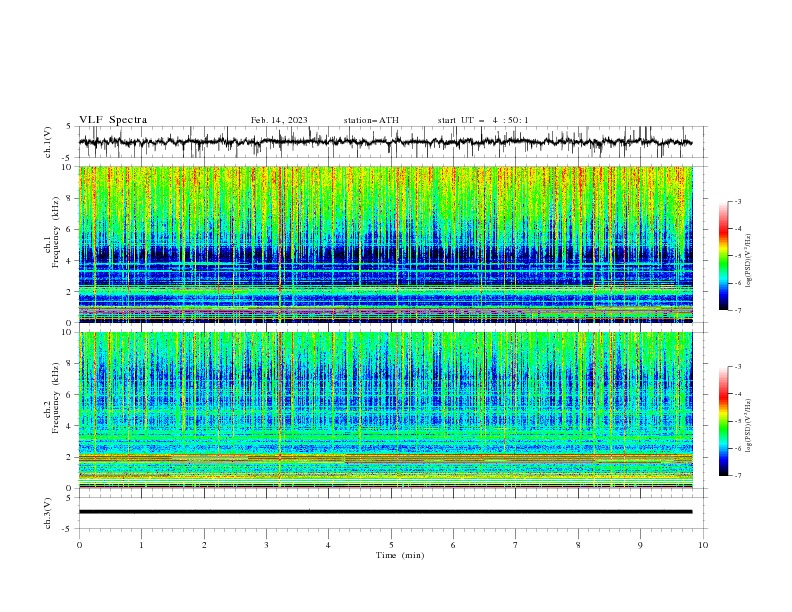This screenshot has height=612, width=792.
Task: Click the ch.3(V) axis label
Action: pos(48,513)
